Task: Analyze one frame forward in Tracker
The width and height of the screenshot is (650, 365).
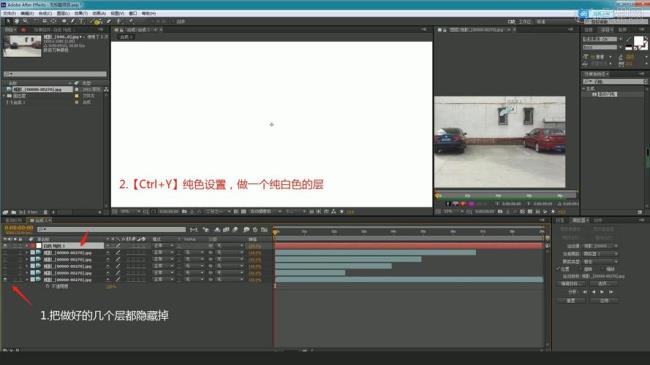Action: pos(611,292)
